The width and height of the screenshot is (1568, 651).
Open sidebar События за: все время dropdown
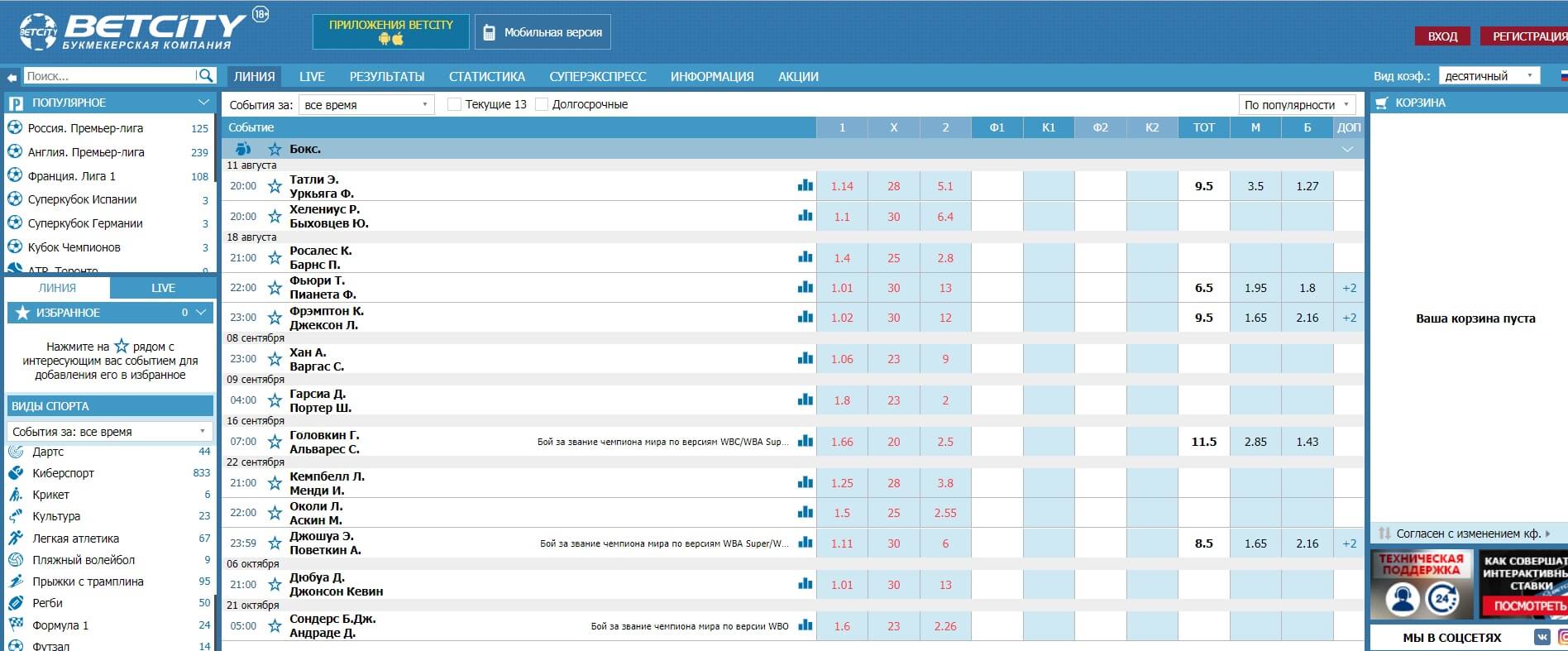pos(110,432)
